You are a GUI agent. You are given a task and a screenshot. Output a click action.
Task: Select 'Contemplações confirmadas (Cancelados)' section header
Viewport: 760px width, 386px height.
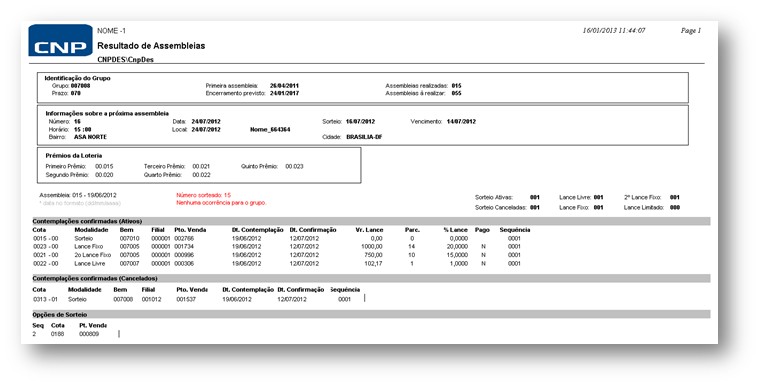click(x=95, y=279)
